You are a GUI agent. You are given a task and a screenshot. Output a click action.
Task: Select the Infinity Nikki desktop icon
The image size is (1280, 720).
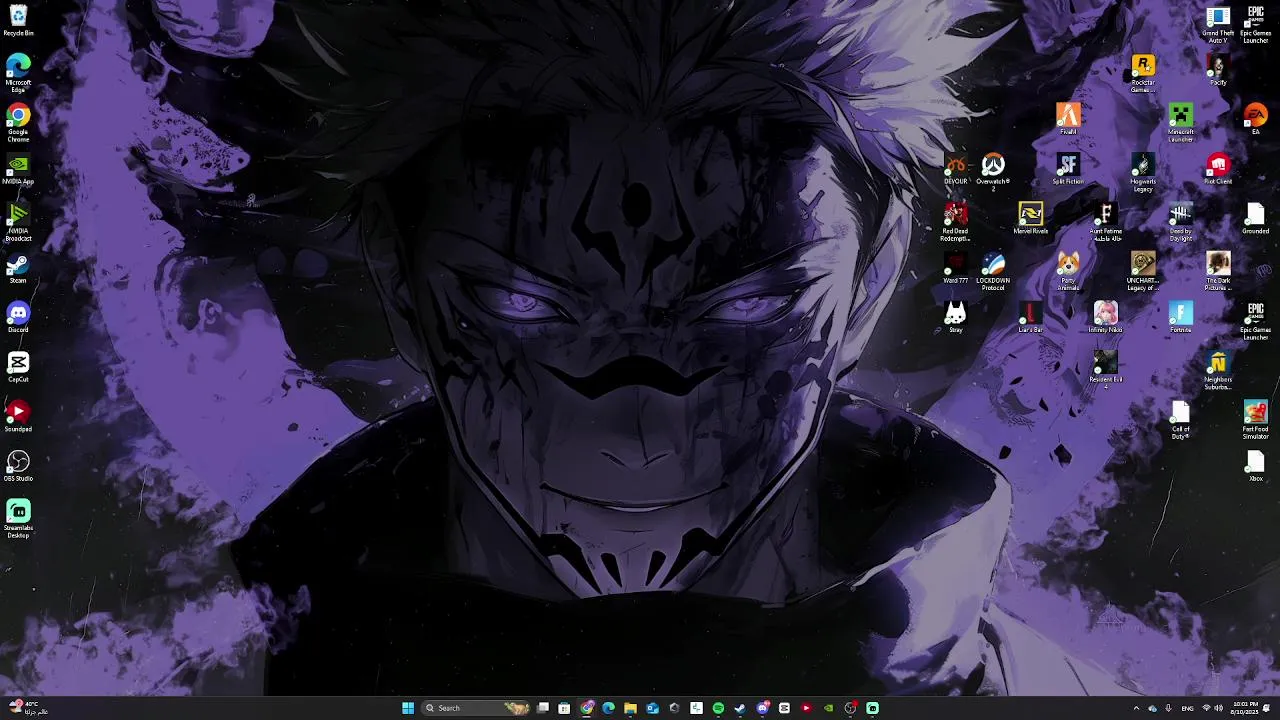(x=1106, y=318)
